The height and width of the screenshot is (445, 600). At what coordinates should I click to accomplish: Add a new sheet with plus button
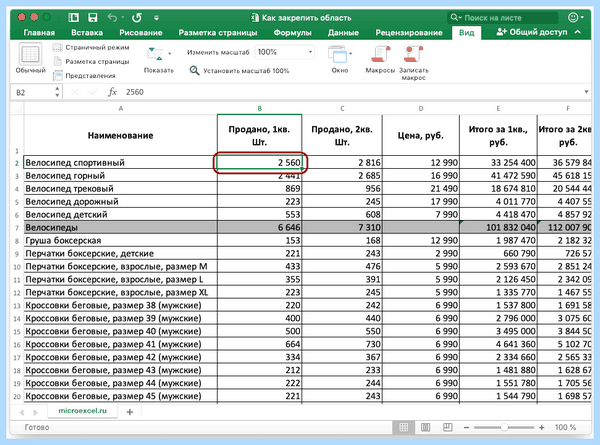[x=130, y=412]
